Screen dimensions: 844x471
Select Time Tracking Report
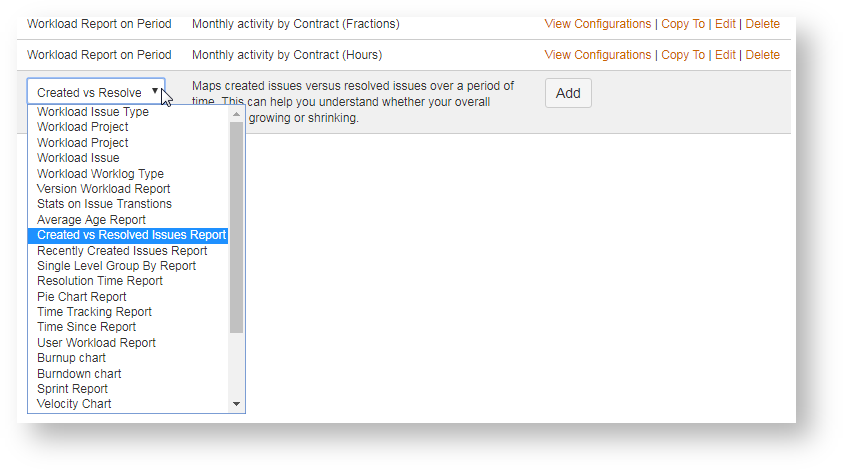[94, 312]
